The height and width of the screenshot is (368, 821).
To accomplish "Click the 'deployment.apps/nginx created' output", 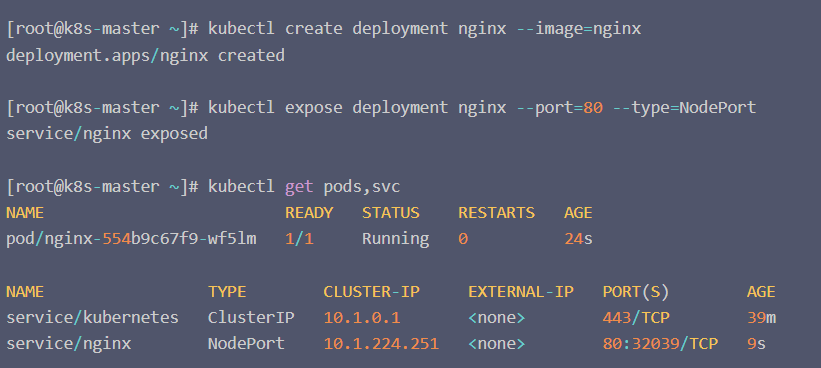I will 145,55.
